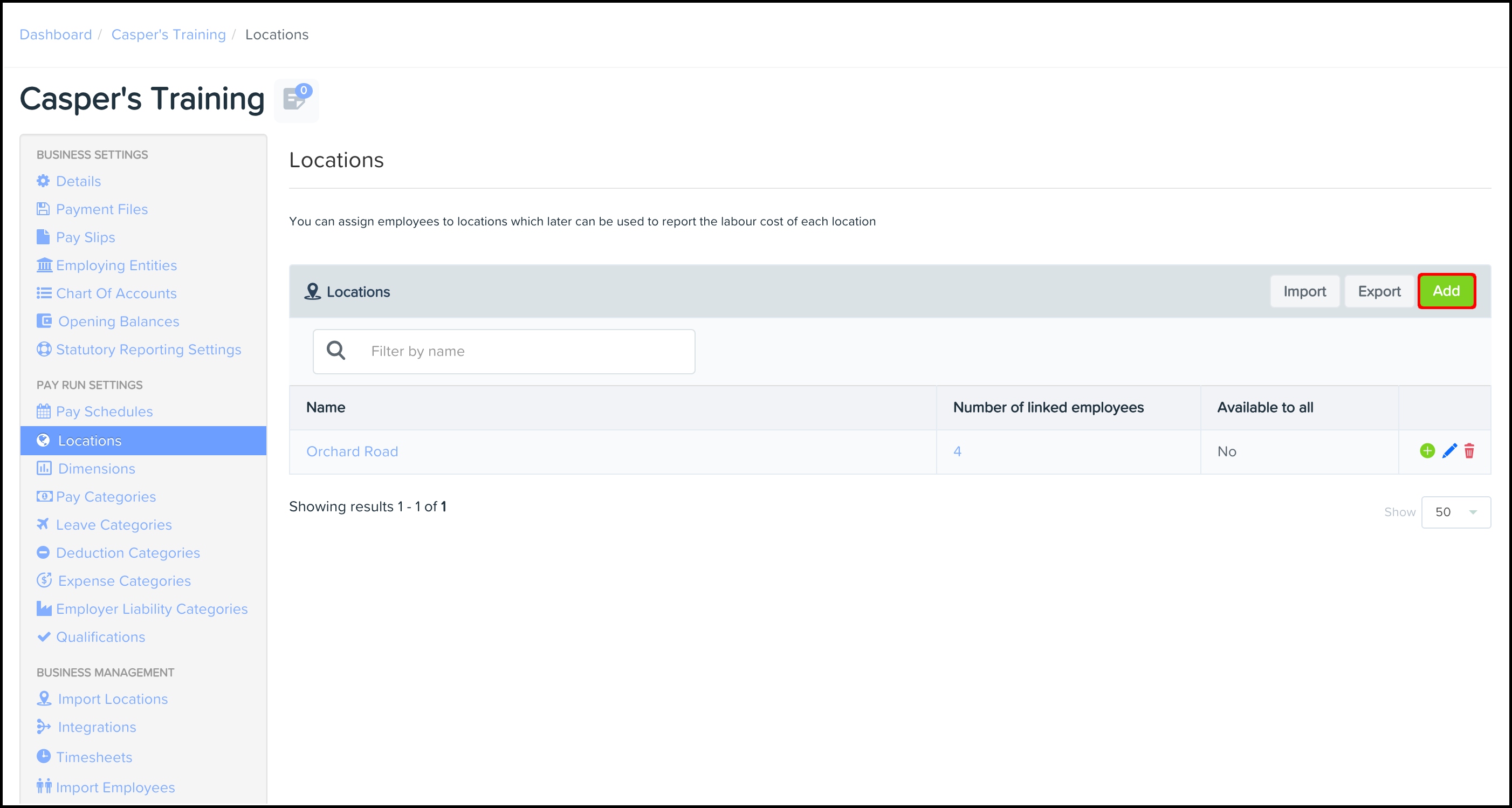Open the Orchard Road location link

(352, 451)
